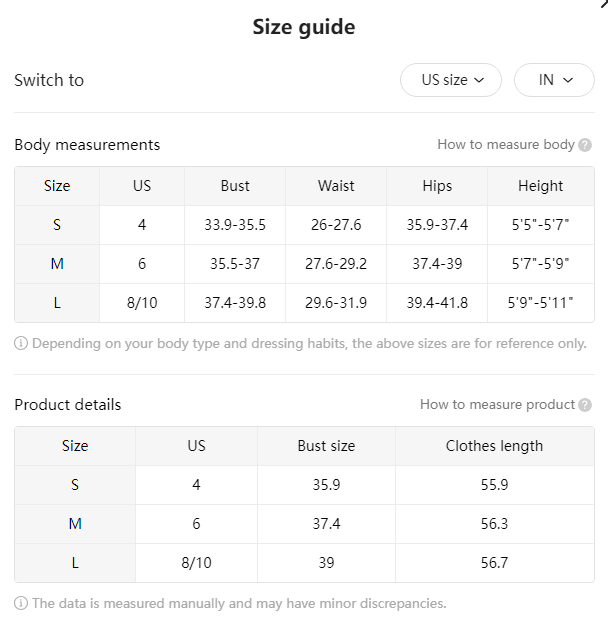The height and width of the screenshot is (642, 608).
Task: Select the Waist column header
Action: click(336, 186)
